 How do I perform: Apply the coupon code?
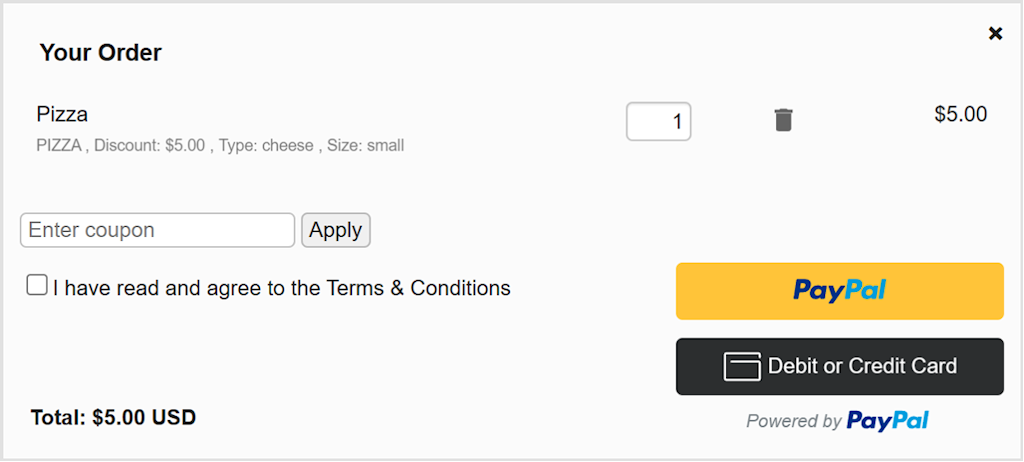336,230
